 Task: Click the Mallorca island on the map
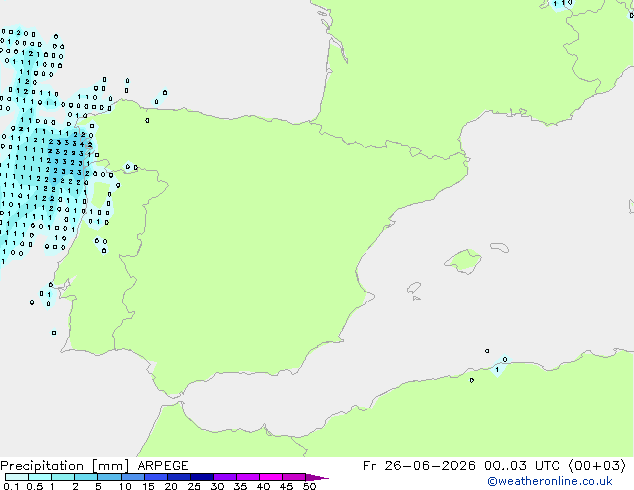(463, 261)
